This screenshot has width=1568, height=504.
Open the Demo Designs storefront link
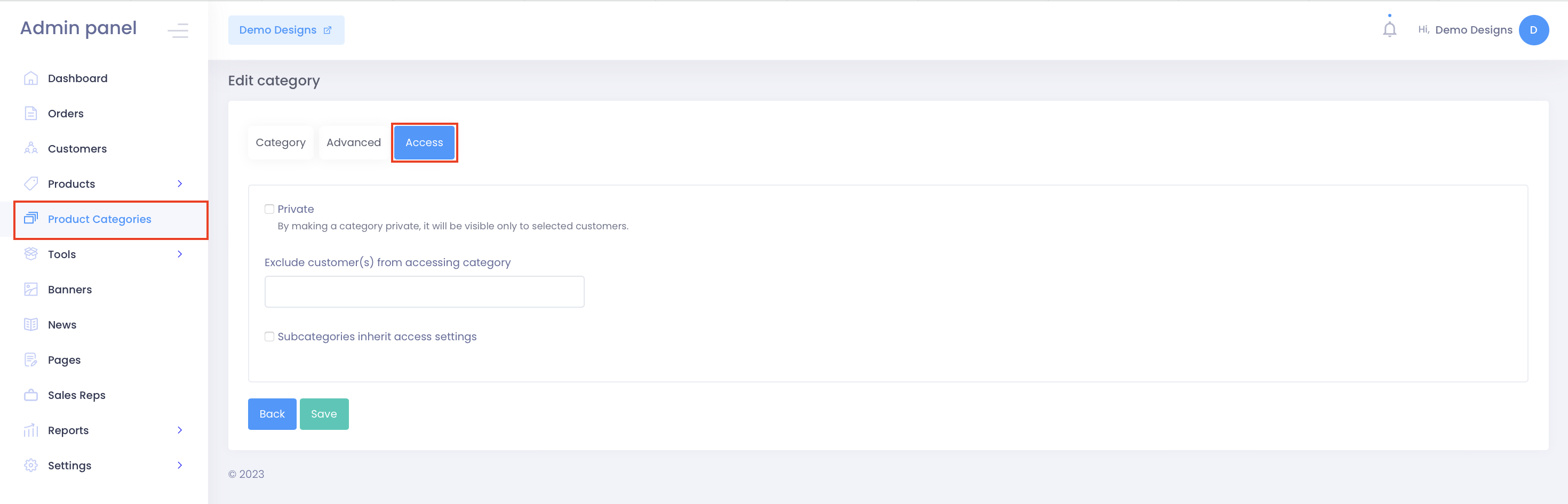point(286,30)
